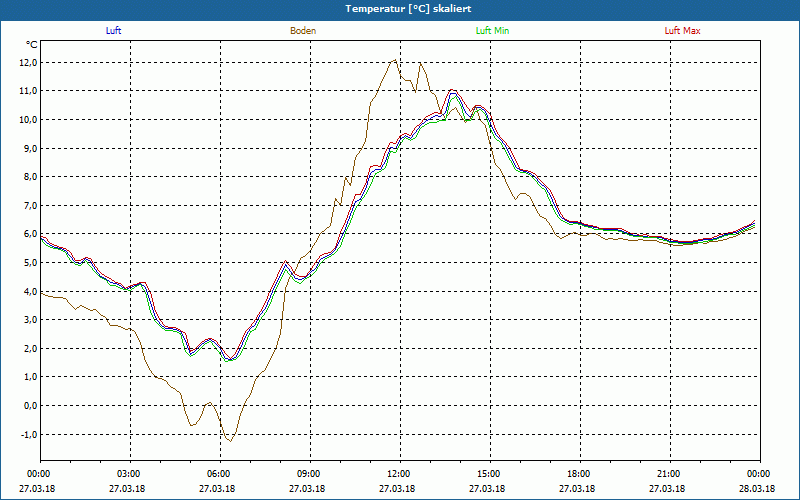Select the 3,0 y-axis value
Viewport: 800px width, 500px height.
(30, 320)
